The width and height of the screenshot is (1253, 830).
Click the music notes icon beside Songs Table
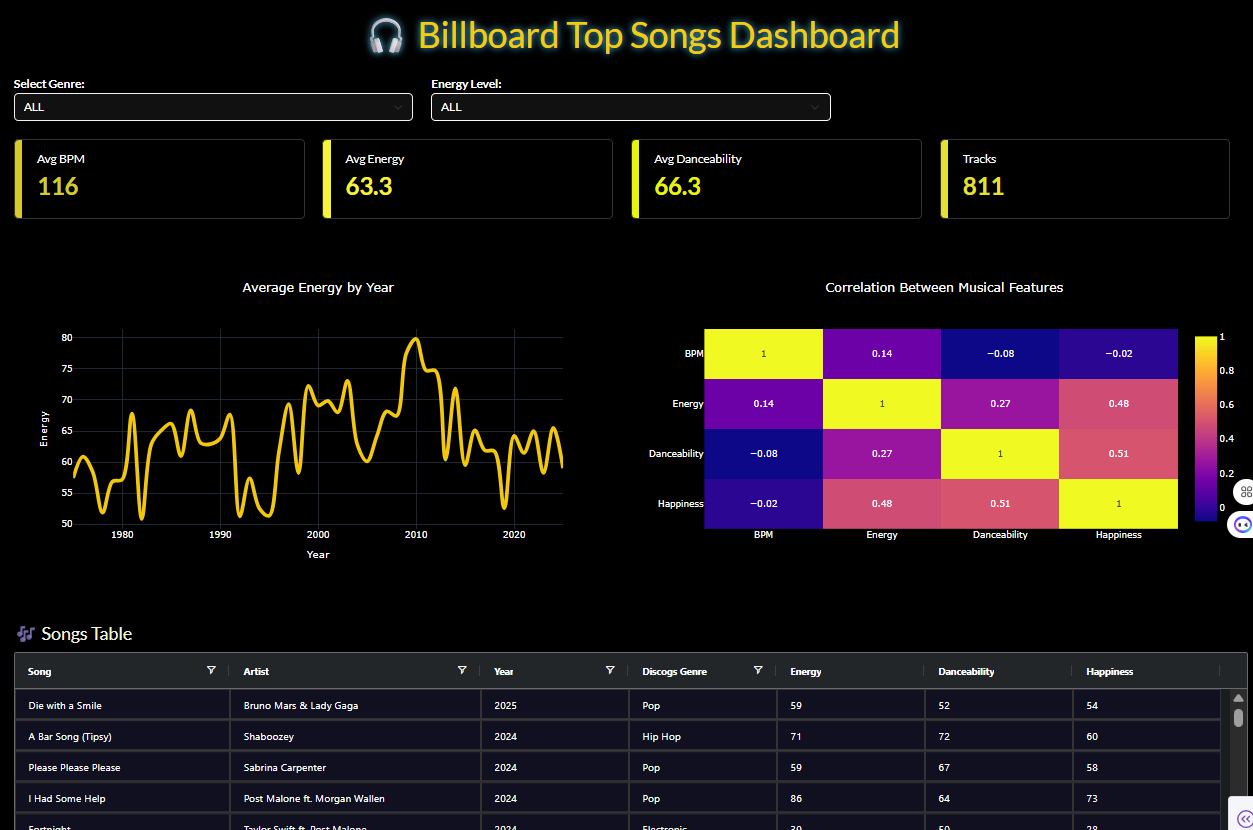tap(26, 634)
